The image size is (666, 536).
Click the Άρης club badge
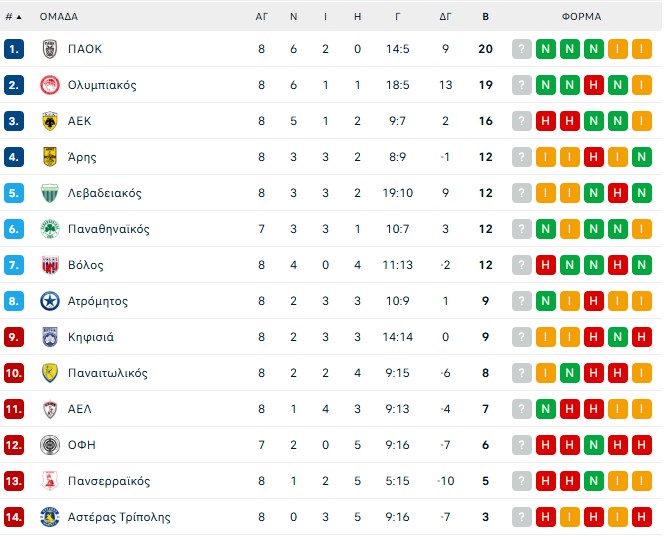[50, 157]
